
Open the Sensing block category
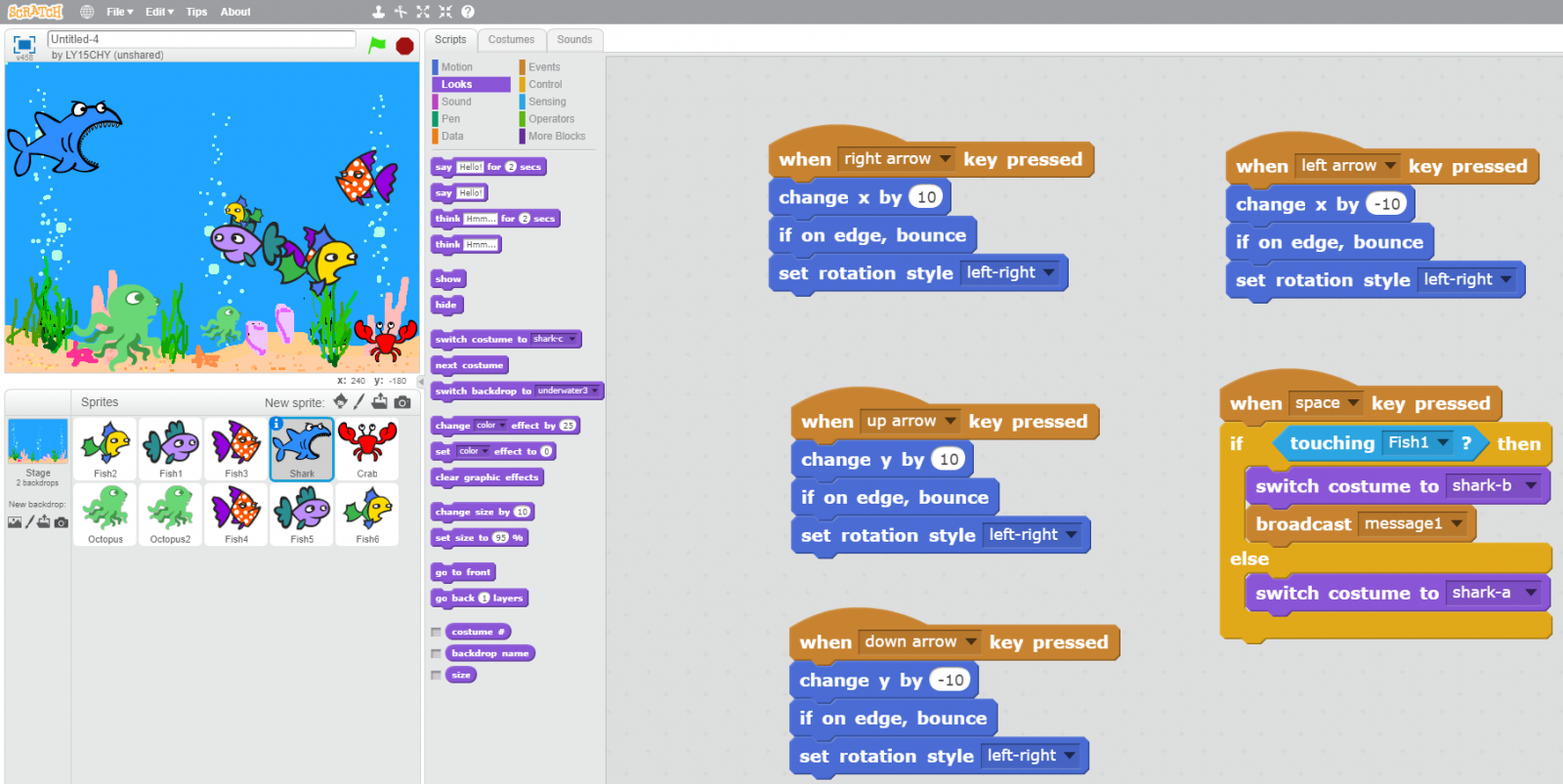pos(547,102)
